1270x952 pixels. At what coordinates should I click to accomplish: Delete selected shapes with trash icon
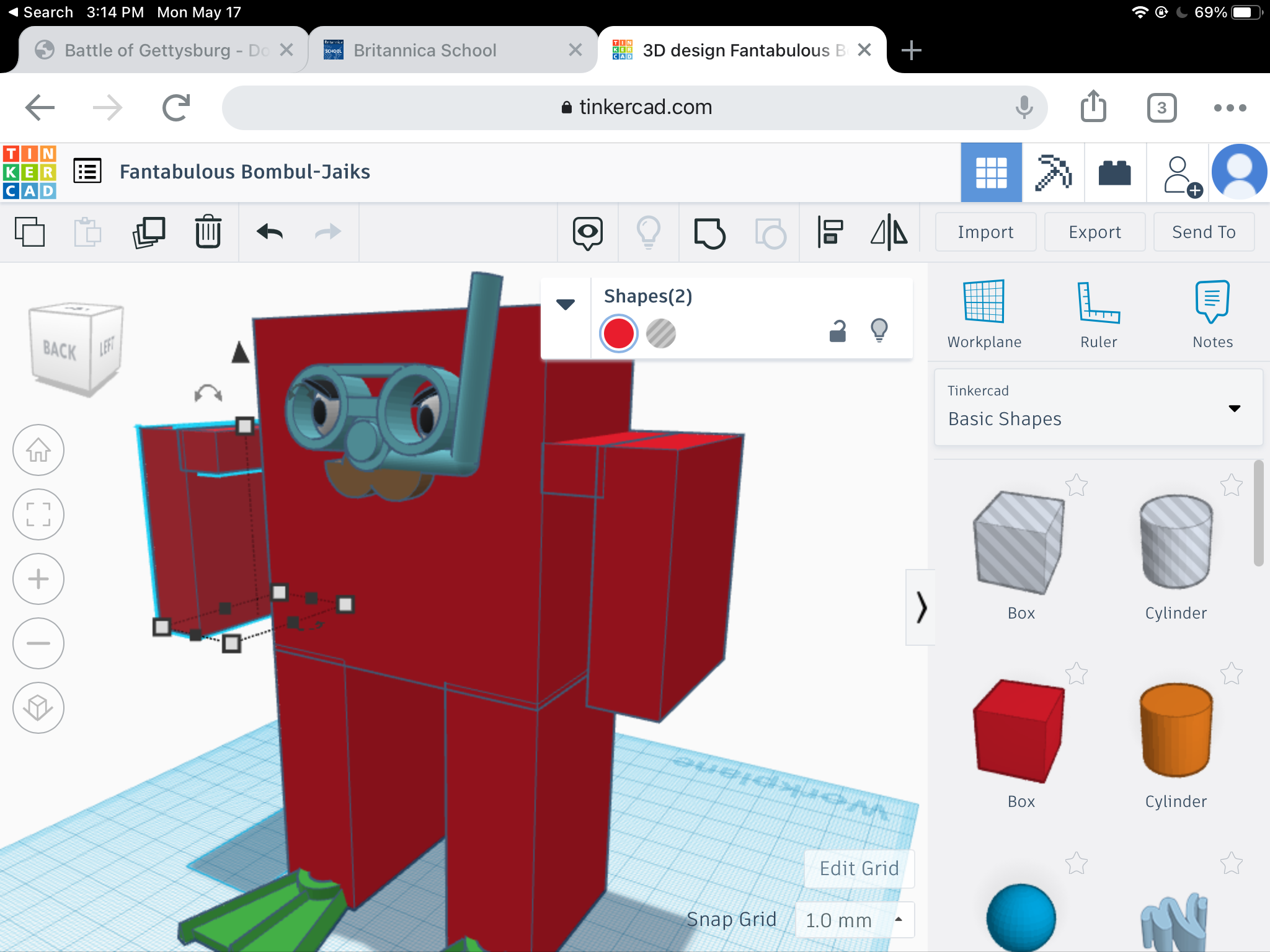coord(208,232)
